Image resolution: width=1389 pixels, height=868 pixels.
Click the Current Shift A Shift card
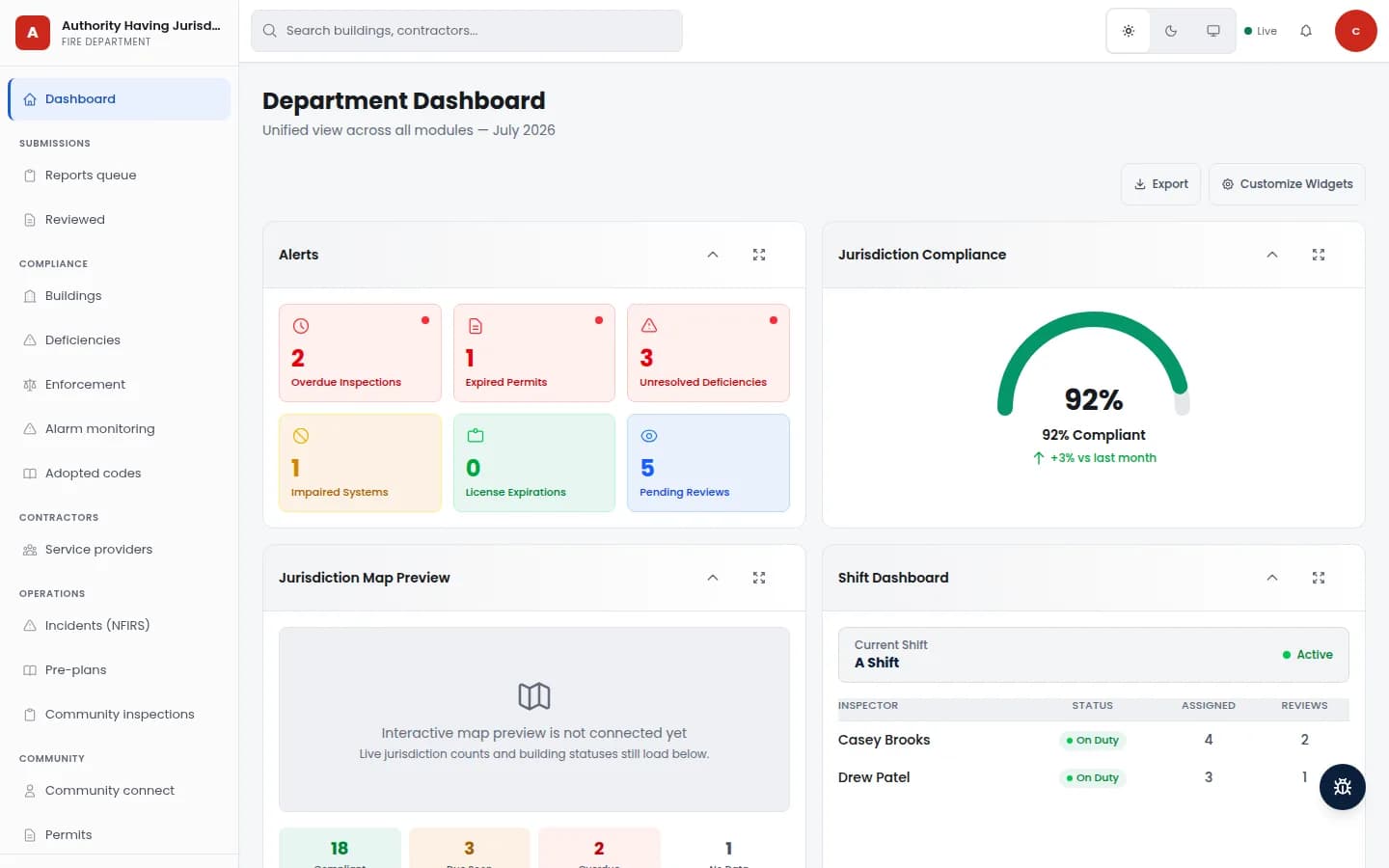click(x=1094, y=655)
